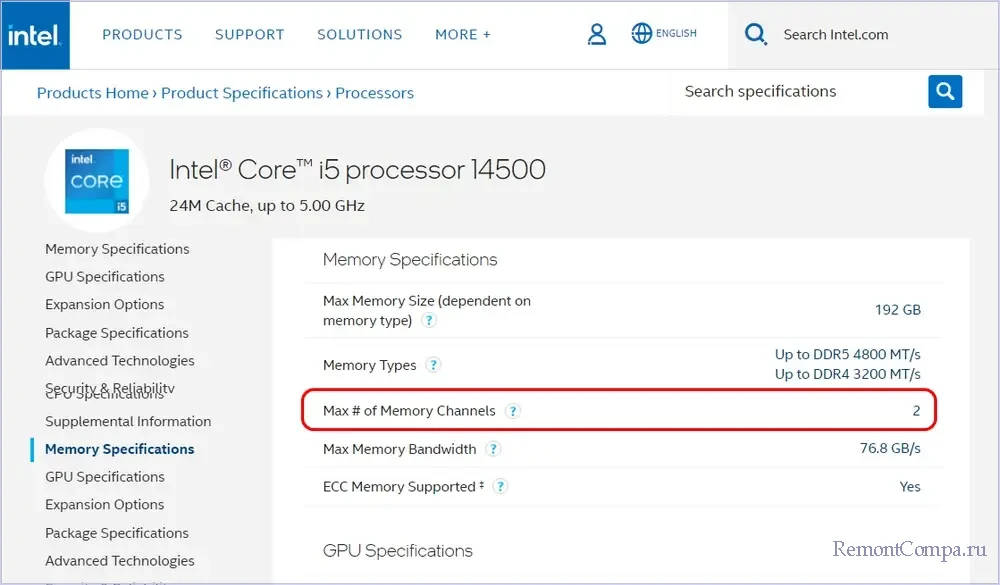Open help tooltip for Memory Types
This screenshot has height=585, width=1000.
tap(433, 365)
